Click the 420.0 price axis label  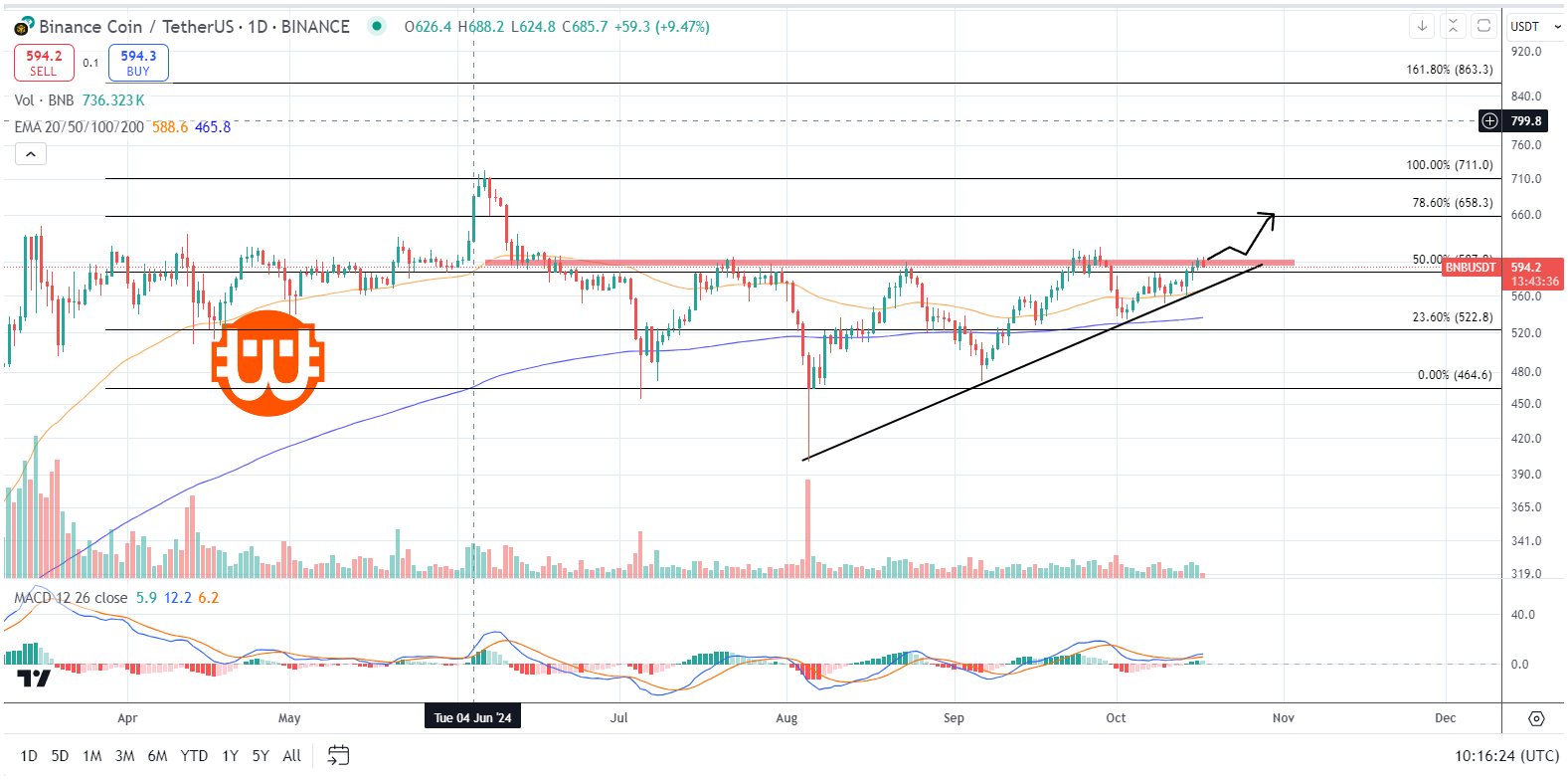click(1526, 439)
